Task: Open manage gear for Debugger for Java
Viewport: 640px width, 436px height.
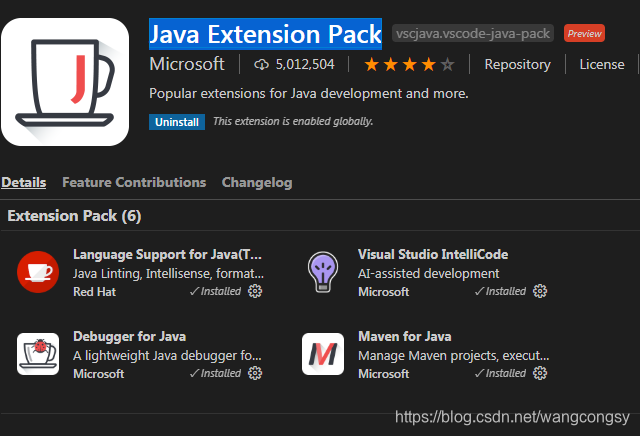Action: (255, 373)
